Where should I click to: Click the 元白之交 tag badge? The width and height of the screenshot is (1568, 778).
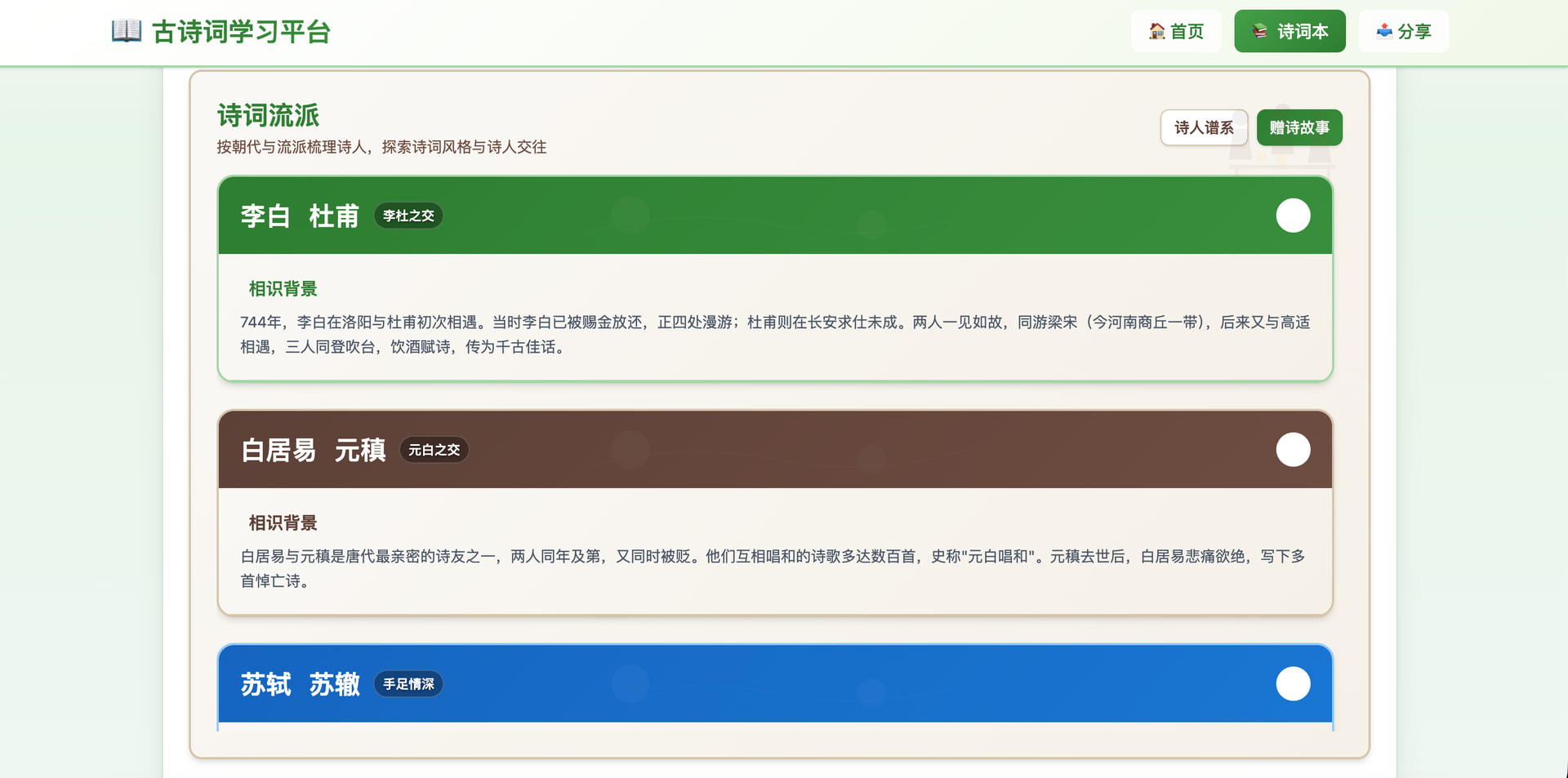434,450
